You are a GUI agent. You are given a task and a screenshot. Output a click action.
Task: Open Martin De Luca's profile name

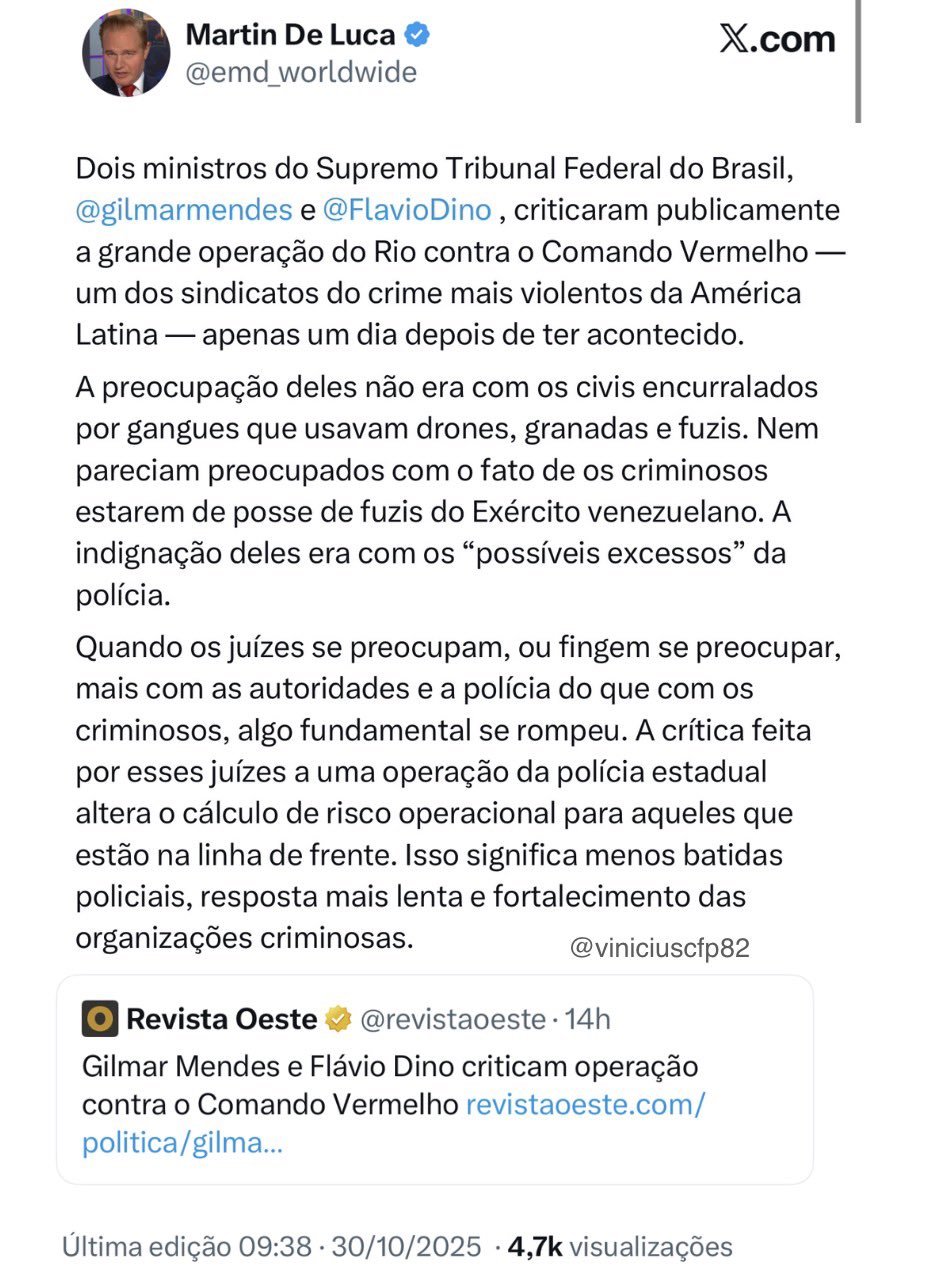pyautogui.click(x=292, y=34)
